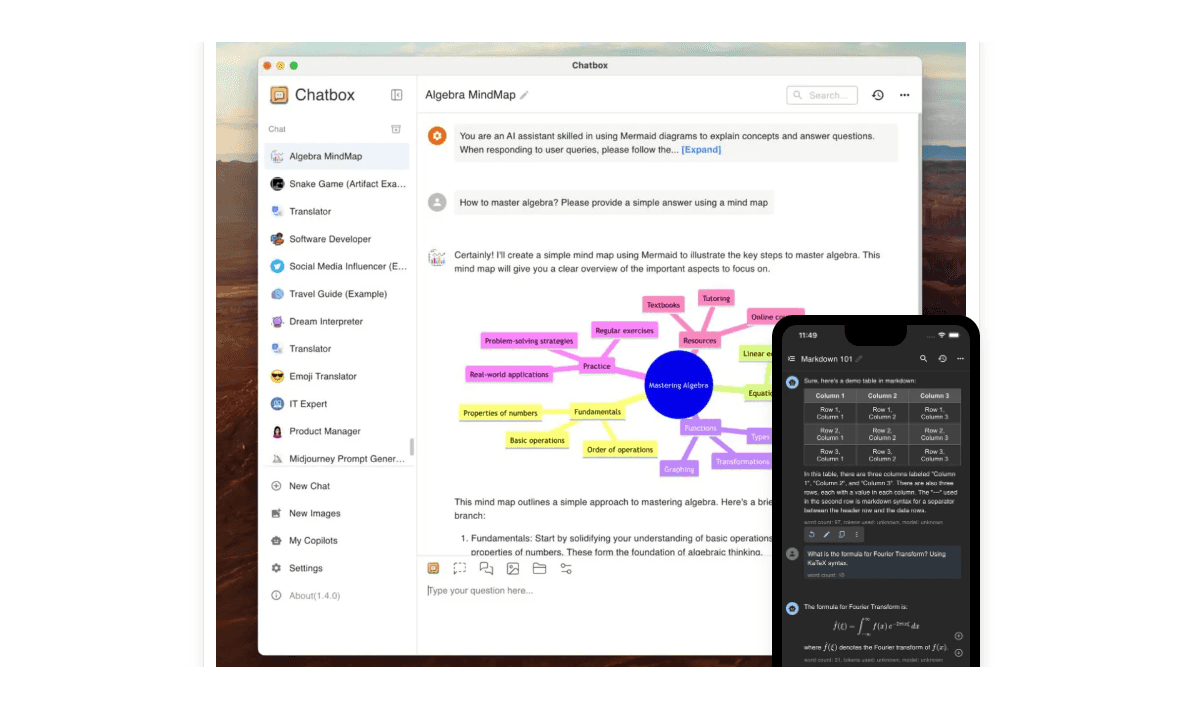Screen dimensions: 1179x707
Task: Click the Graphing node in mind map
Action: (679, 469)
